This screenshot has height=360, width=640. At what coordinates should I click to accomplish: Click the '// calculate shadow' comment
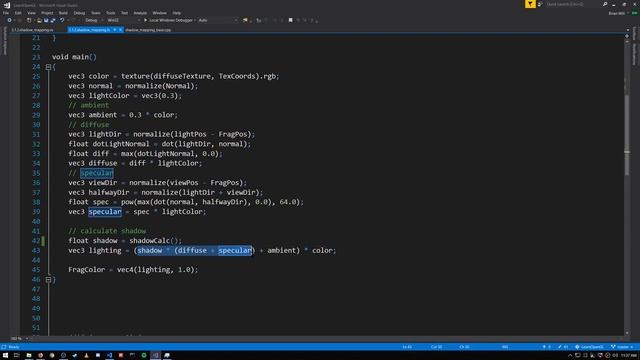click(x=107, y=231)
